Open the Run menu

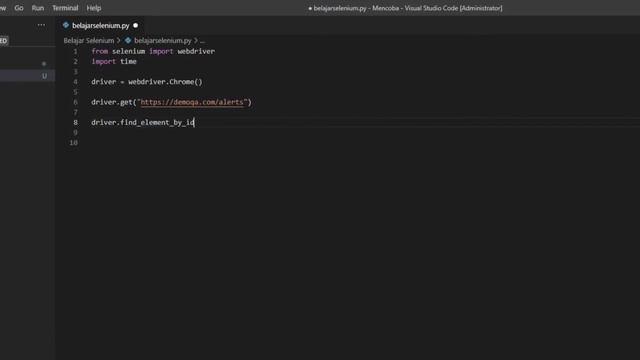point(38,8)
